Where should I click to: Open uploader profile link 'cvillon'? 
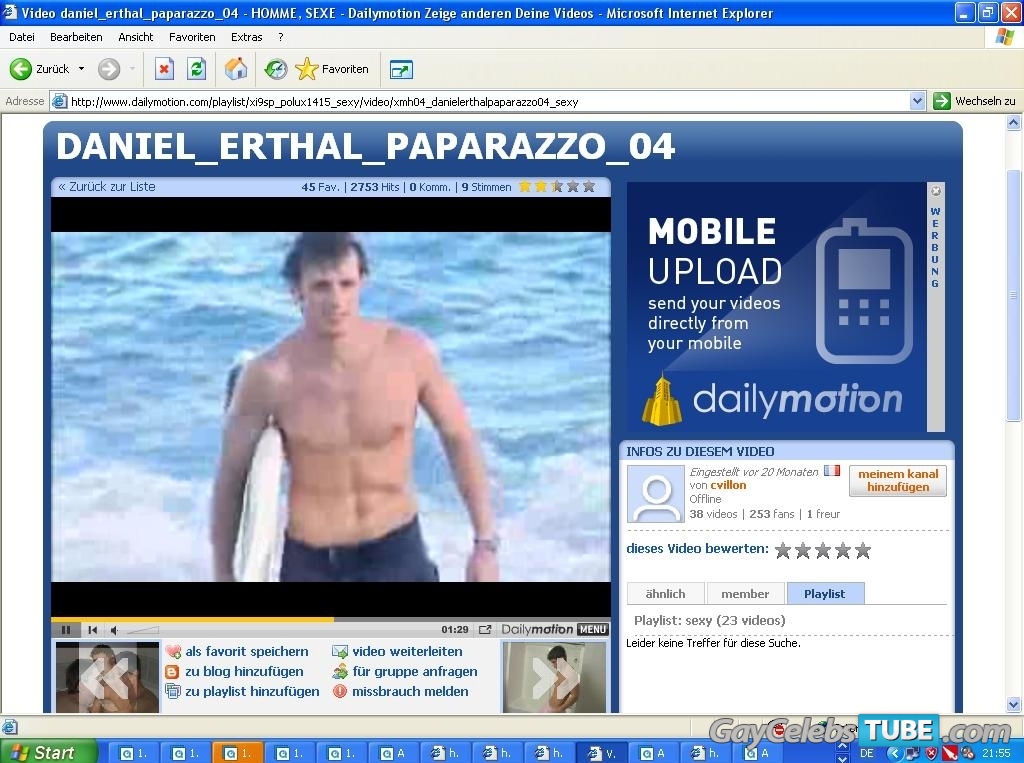[x=728, y=485]
